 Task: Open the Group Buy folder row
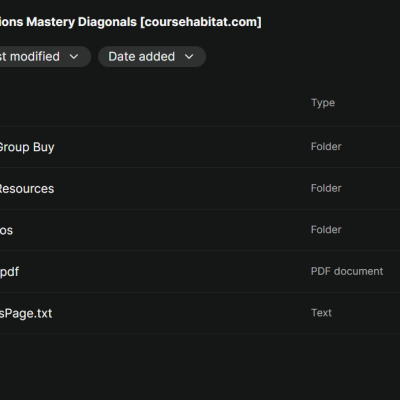[200, 147]
